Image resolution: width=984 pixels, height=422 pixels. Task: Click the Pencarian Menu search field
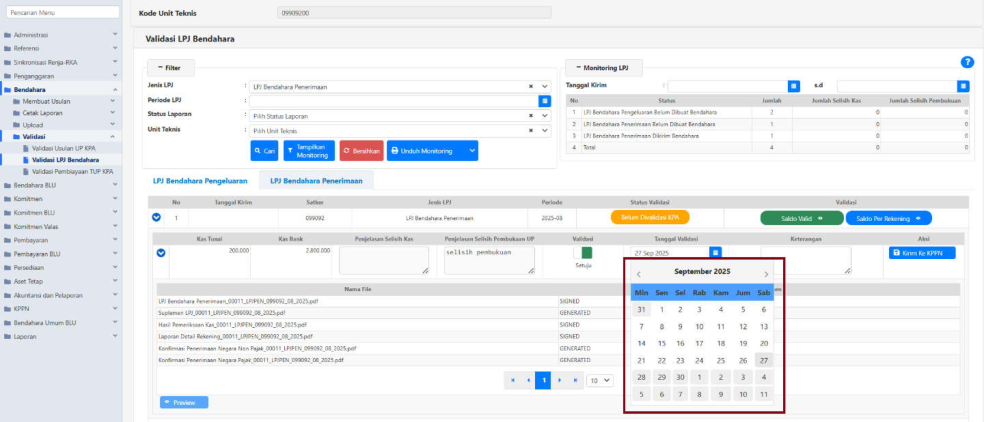(x=60, y=11)
